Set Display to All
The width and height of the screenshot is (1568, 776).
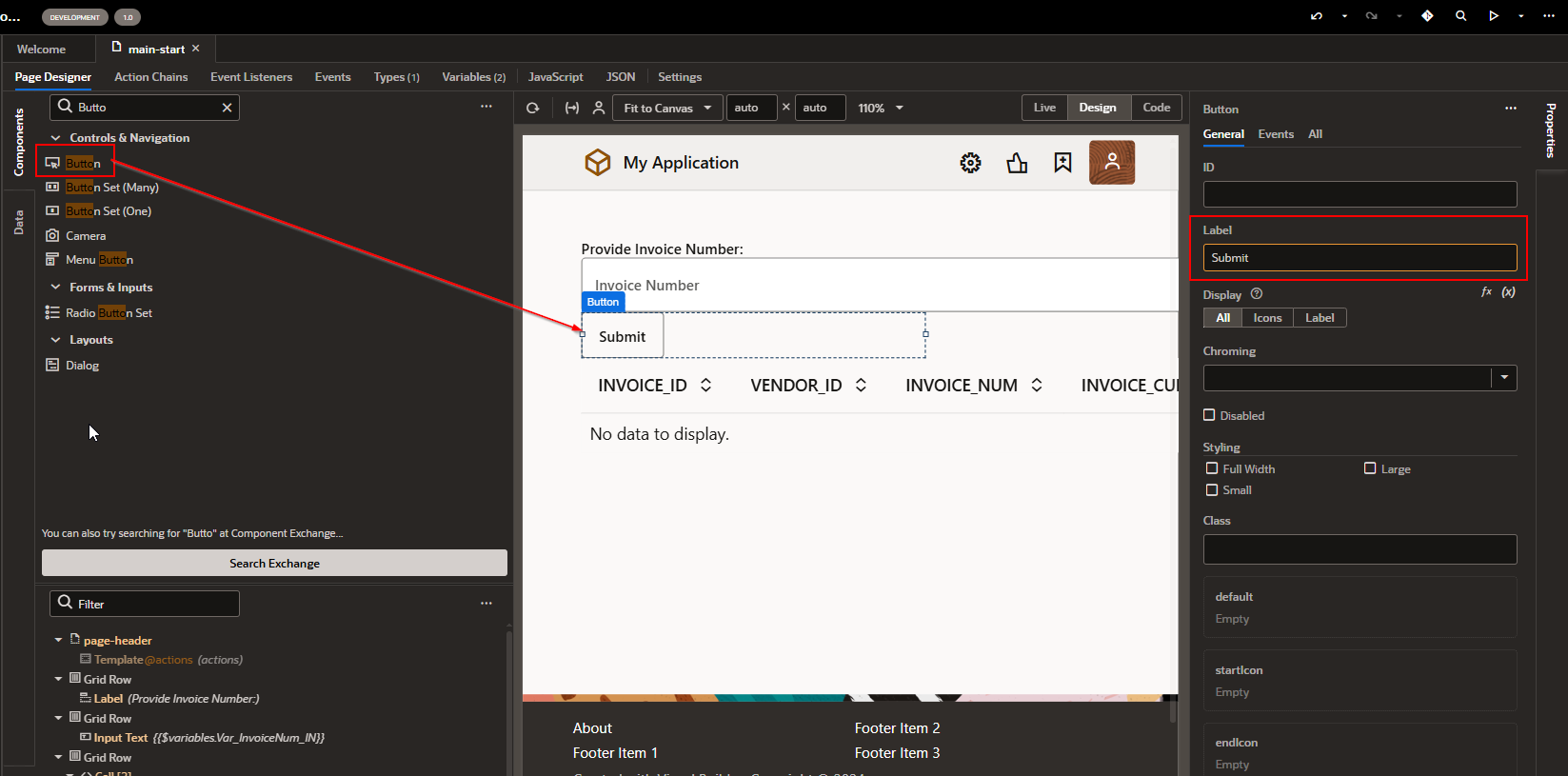click(1222, 318)
